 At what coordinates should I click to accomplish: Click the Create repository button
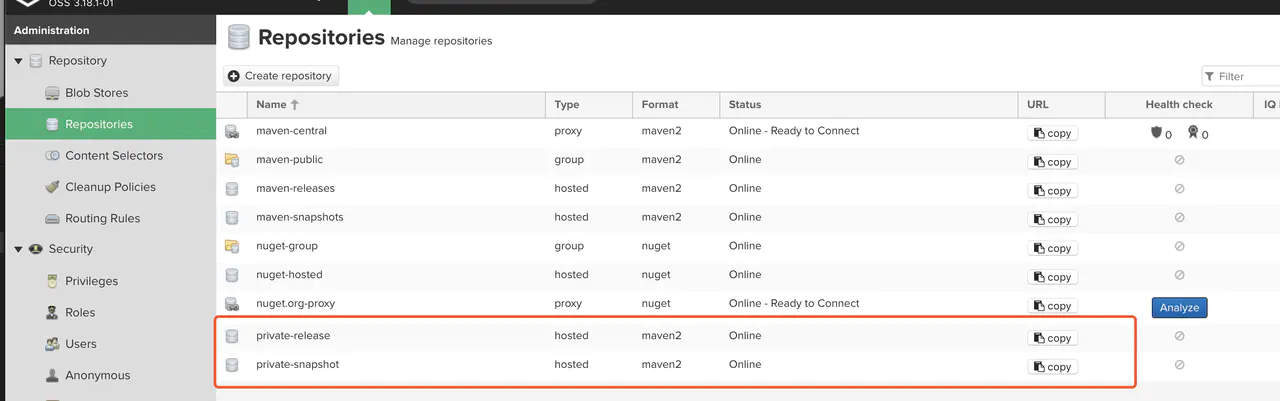coord(282,76)
